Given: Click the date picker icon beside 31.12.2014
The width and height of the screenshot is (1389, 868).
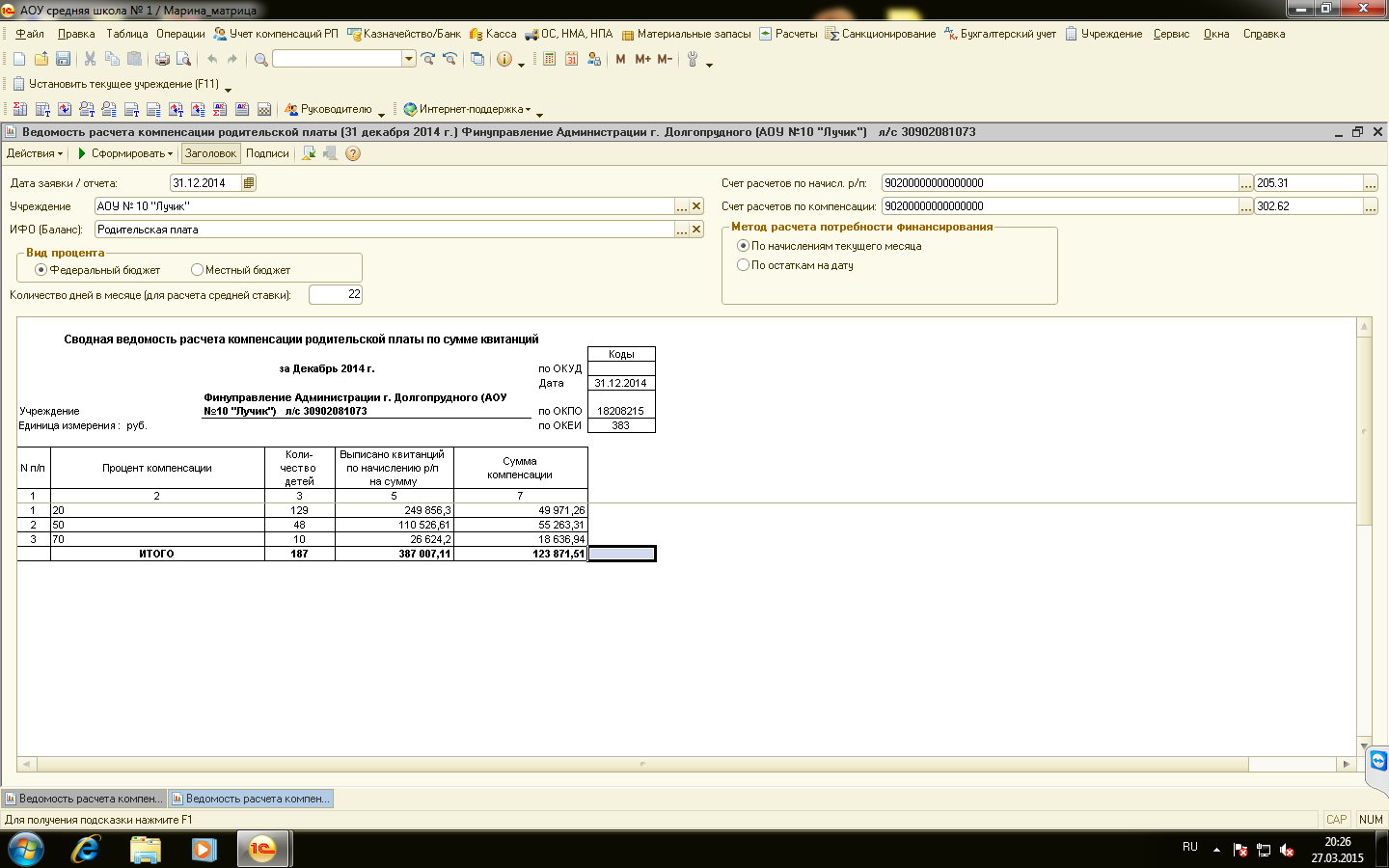Looking at the screenshot, I should pos(249,183).
